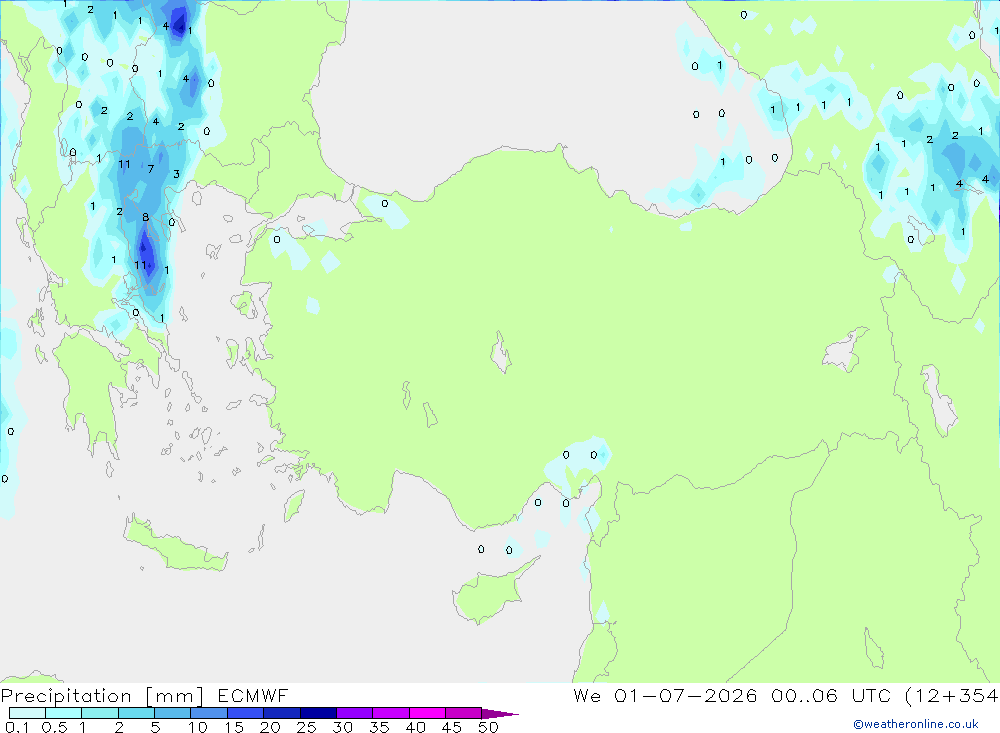Click the 0.5–1 mm legend swatch

(x=64, y=713)
